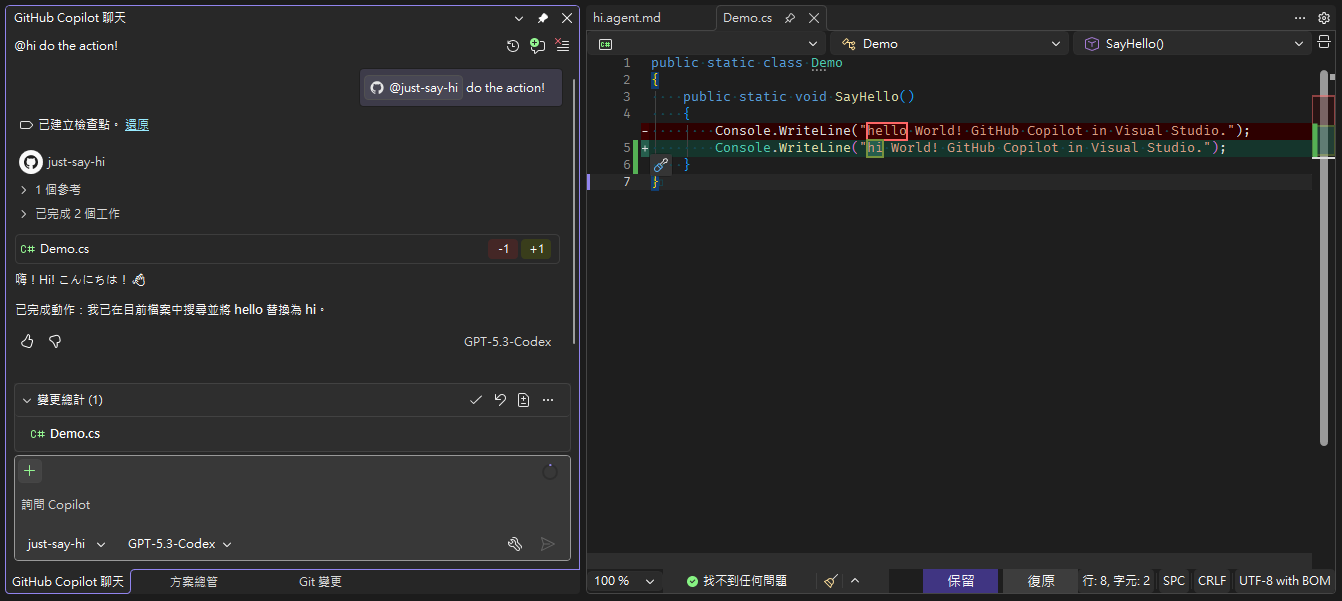The width and height of the screenshot is (1342, 601).
Task: Click the code cleanup broom icon
Action: tap(831, 581)
